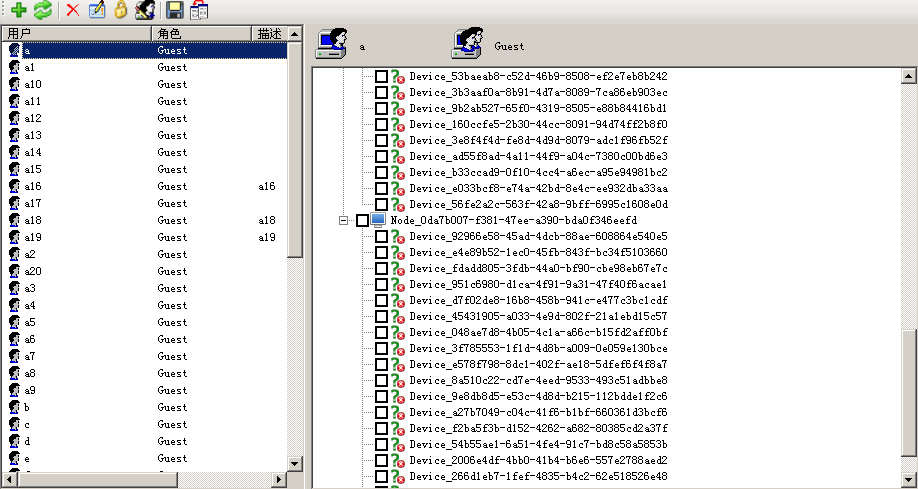
Task: Open the edit user pencil icon
Action: coord(97,11)
